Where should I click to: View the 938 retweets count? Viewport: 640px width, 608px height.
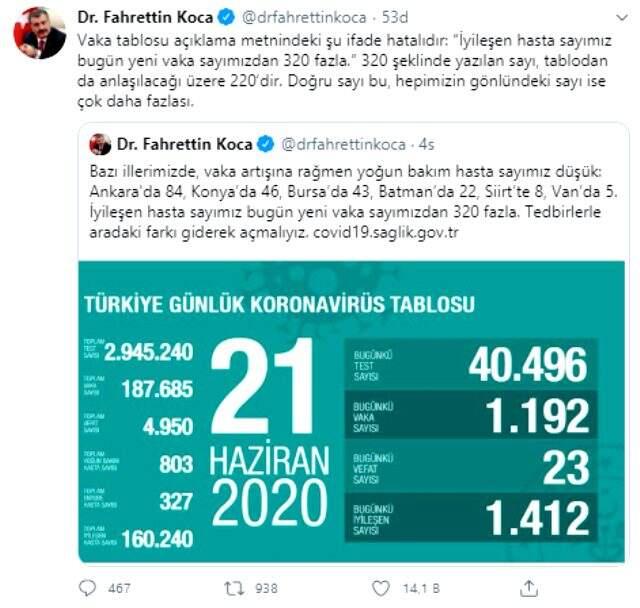tap(266, 588)
